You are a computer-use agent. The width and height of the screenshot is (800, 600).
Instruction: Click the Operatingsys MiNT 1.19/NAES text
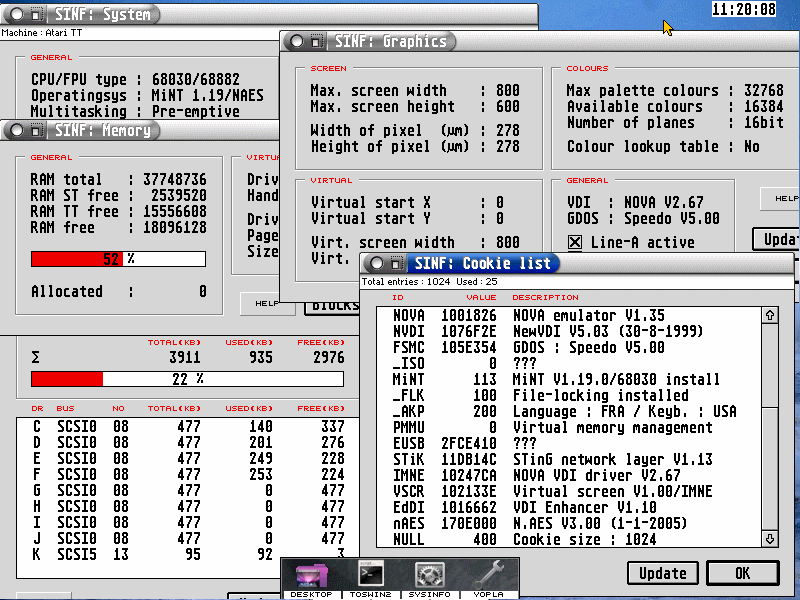coord(147,95)
